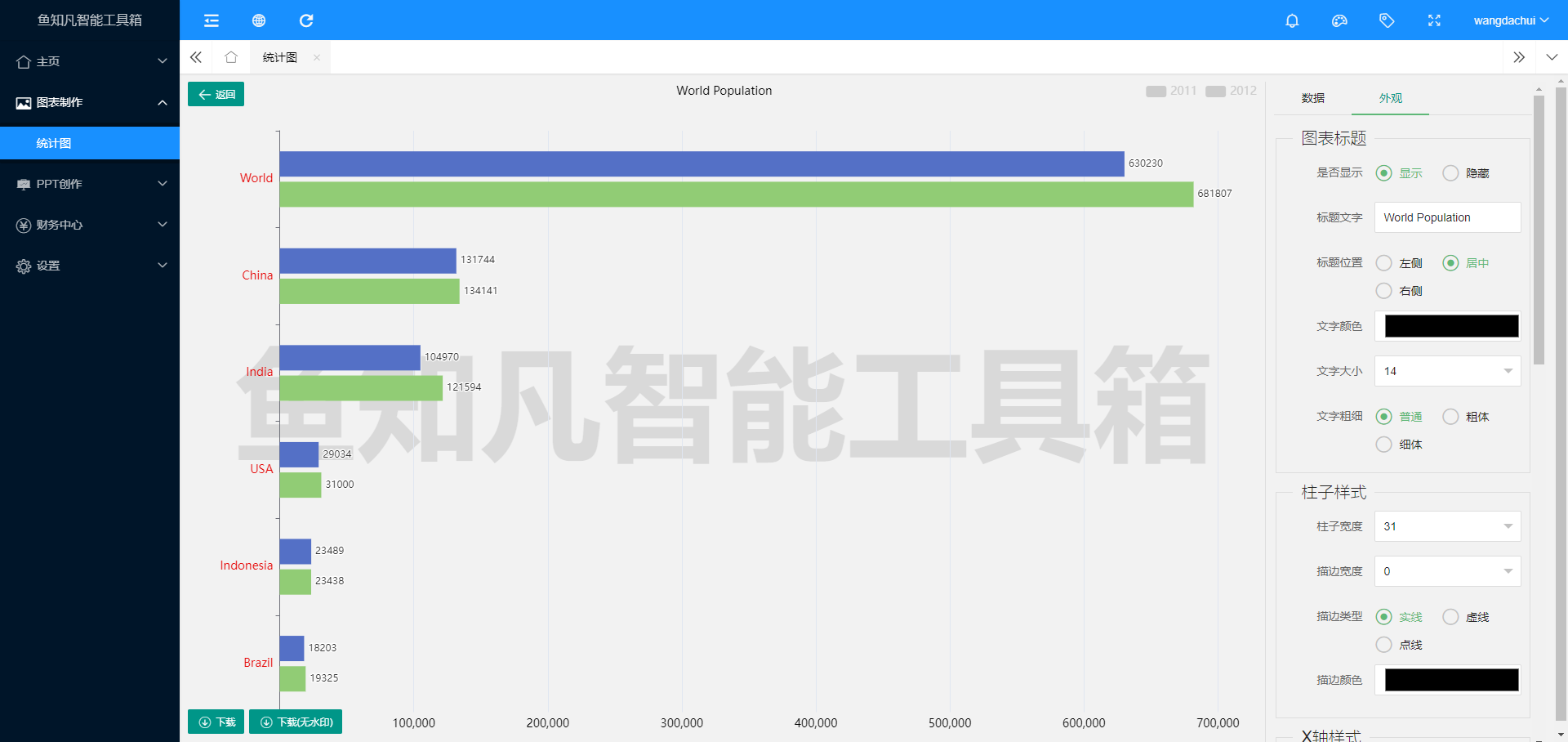Viewport: 1568px width, 742px height.
Task: Switch to the 统计图 page tab
Action: pyautogui.click(x=280, y=57)
